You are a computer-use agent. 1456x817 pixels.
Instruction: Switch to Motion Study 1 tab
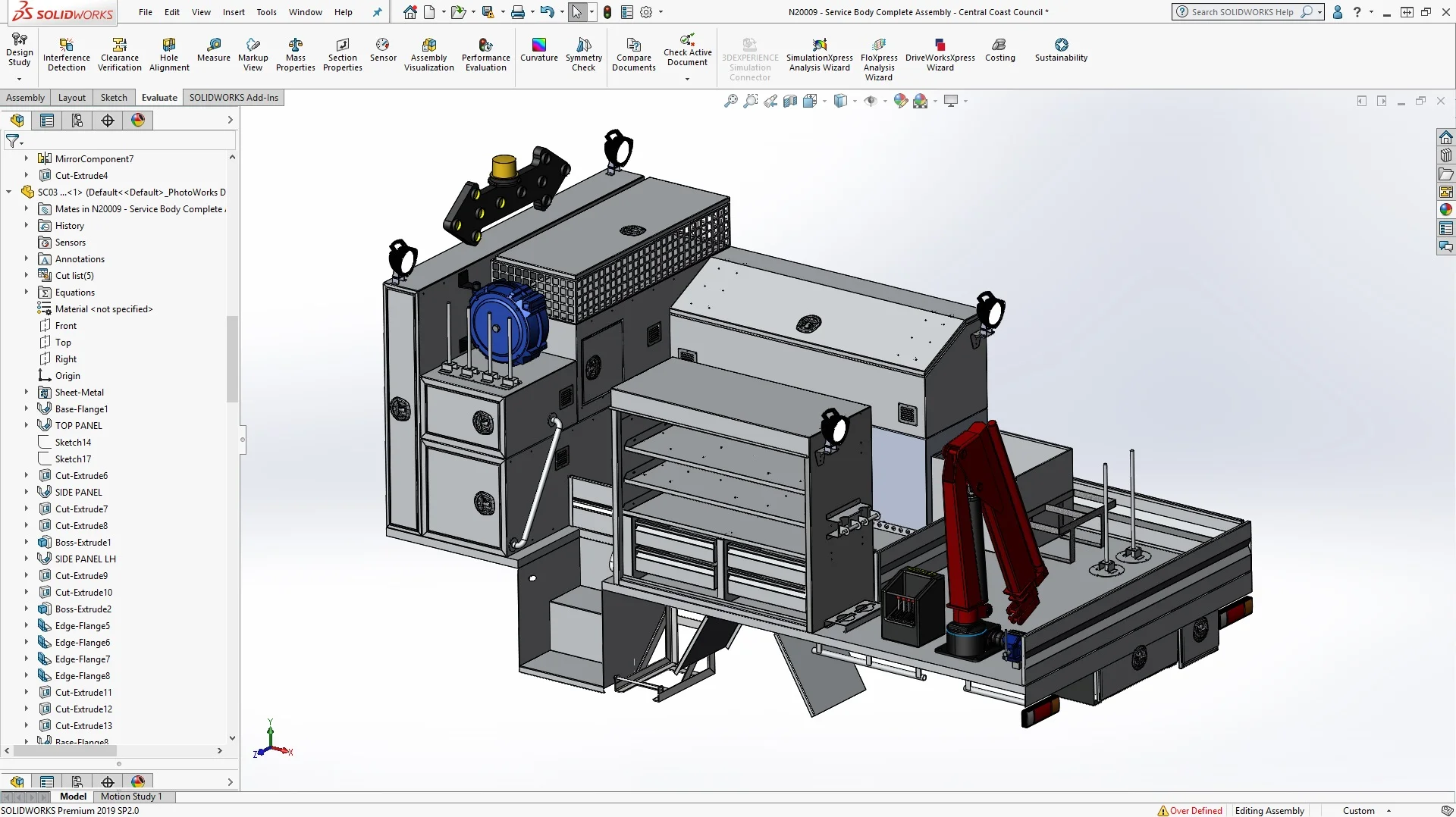[131, 797]
